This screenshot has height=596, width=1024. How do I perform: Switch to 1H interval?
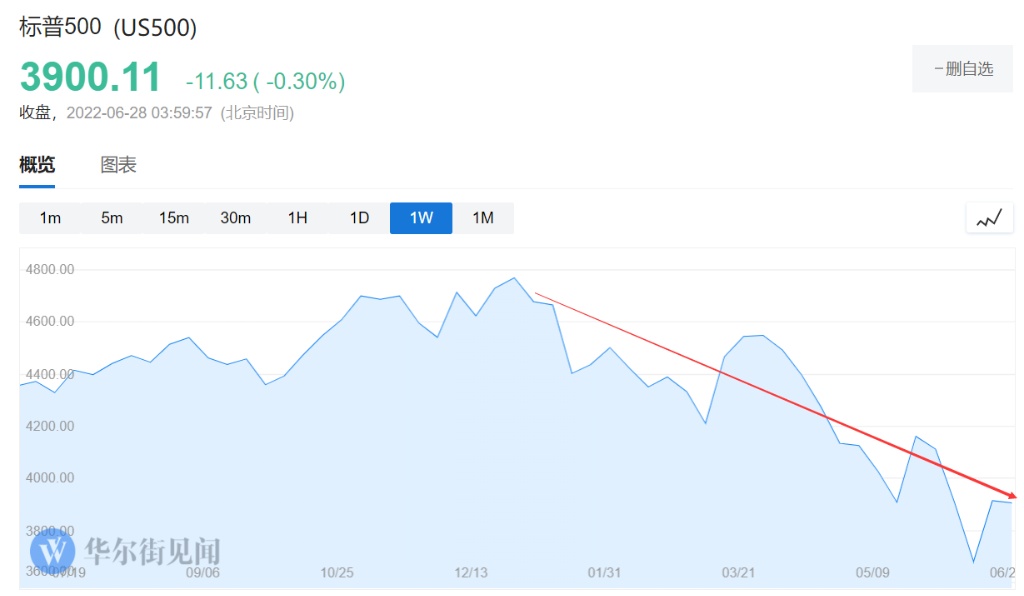pos(297,218)
